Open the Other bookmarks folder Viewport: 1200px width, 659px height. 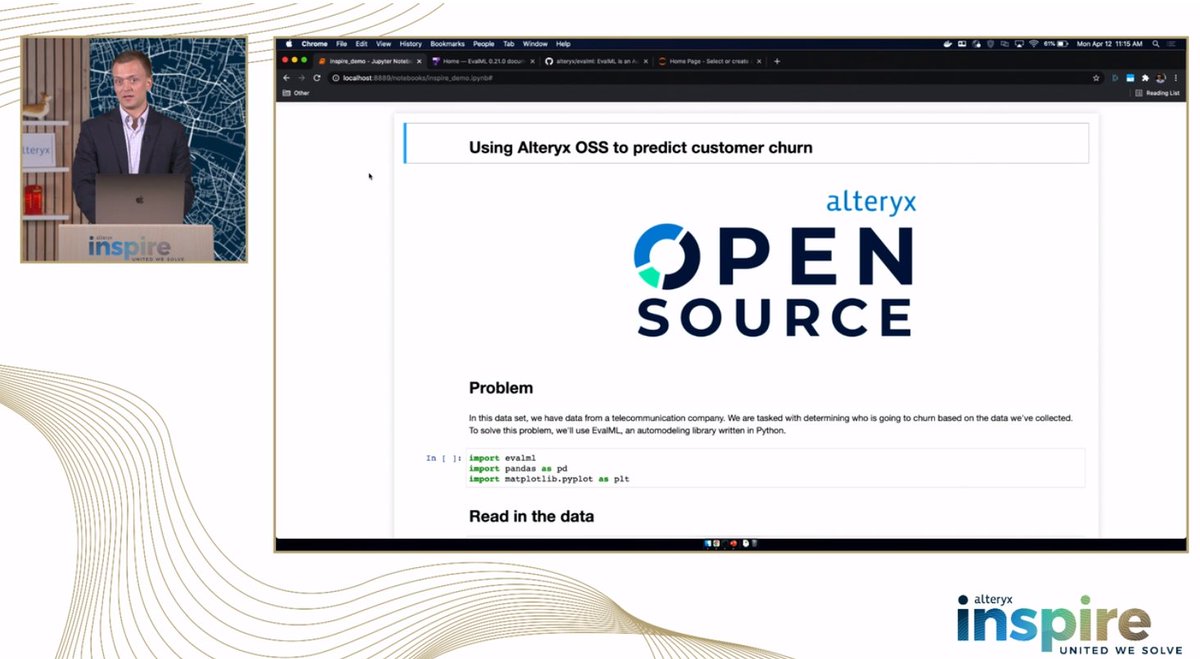[296, 93]
